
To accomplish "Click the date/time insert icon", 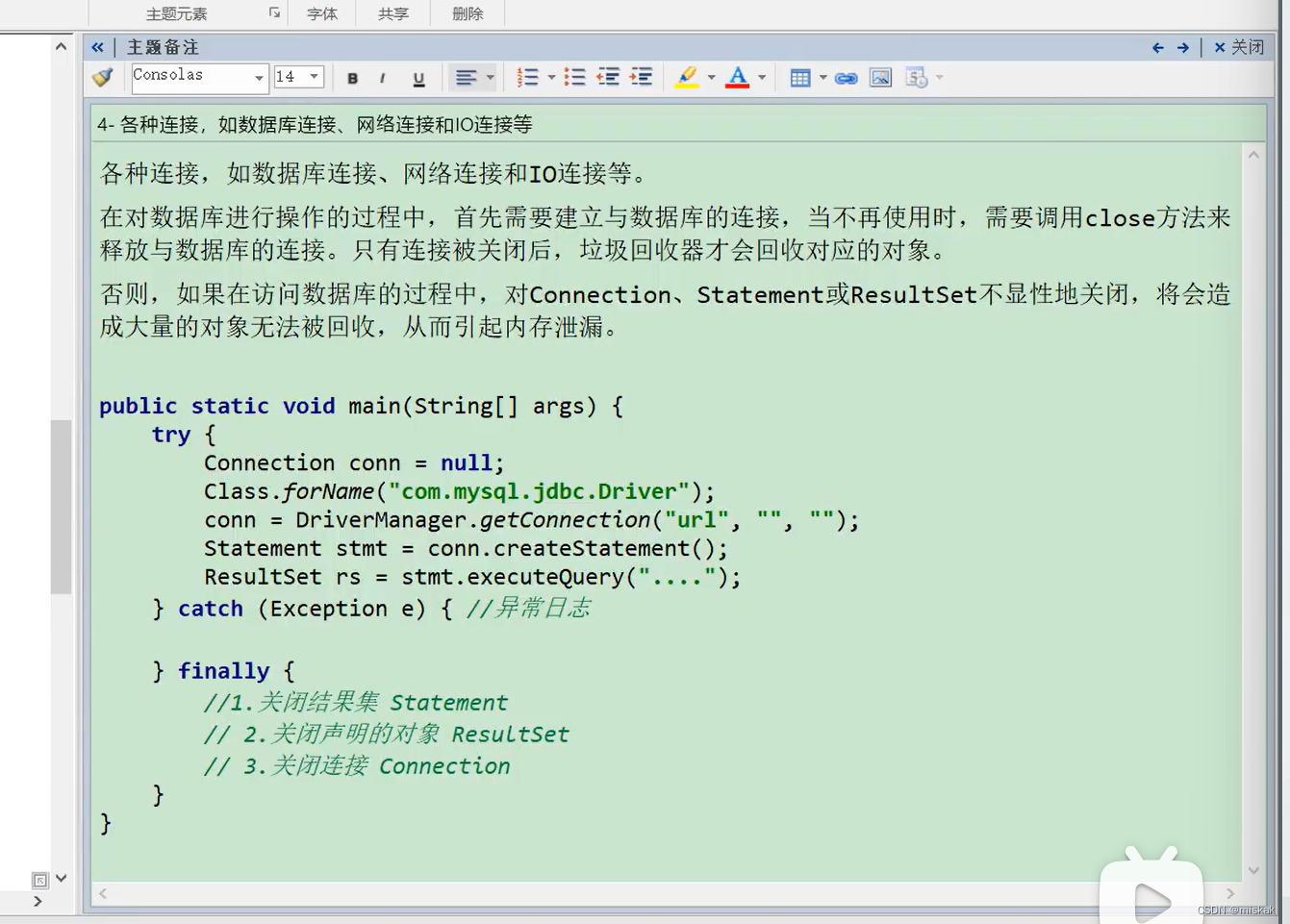I will [917, 78].
